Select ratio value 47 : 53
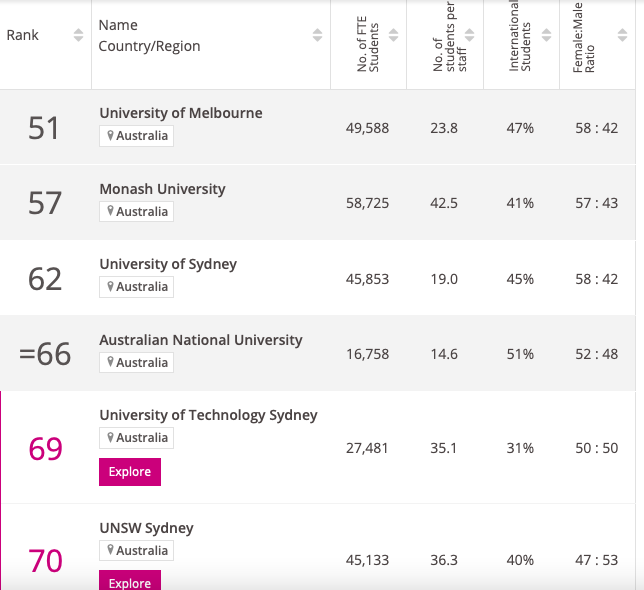This screenshot has width=644, height=590. 597,560
